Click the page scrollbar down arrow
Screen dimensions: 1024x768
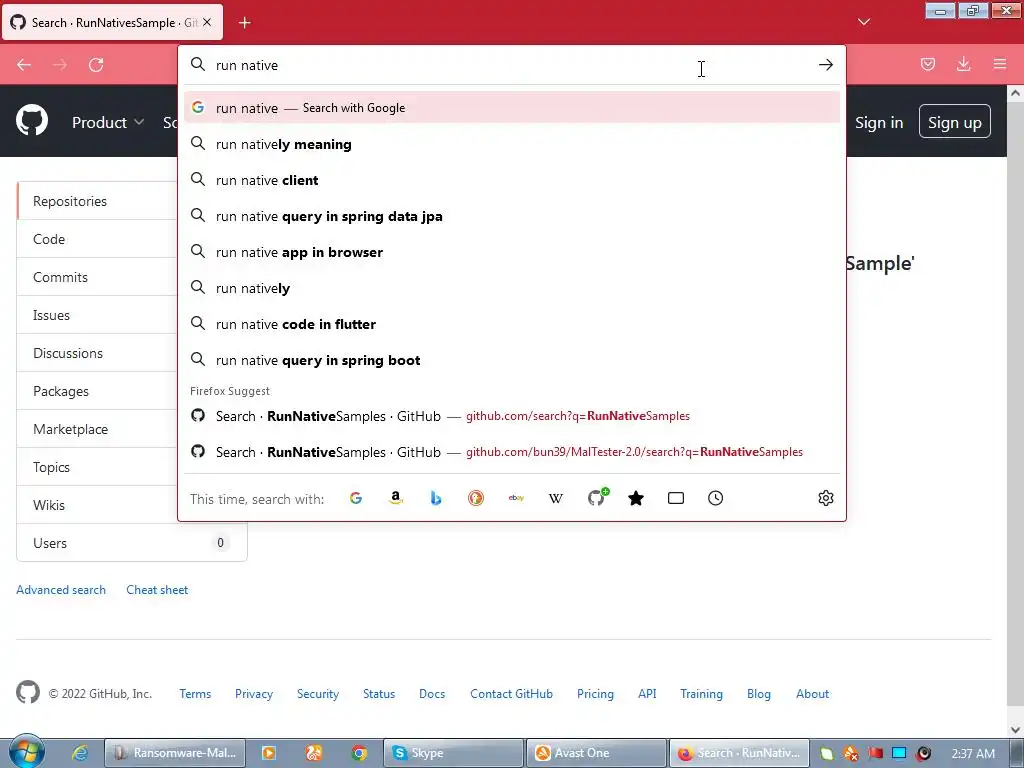1015,729
